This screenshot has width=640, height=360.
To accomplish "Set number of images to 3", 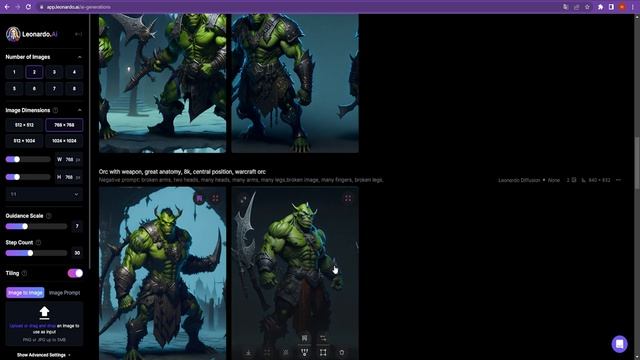I will [x=54, y=72].
